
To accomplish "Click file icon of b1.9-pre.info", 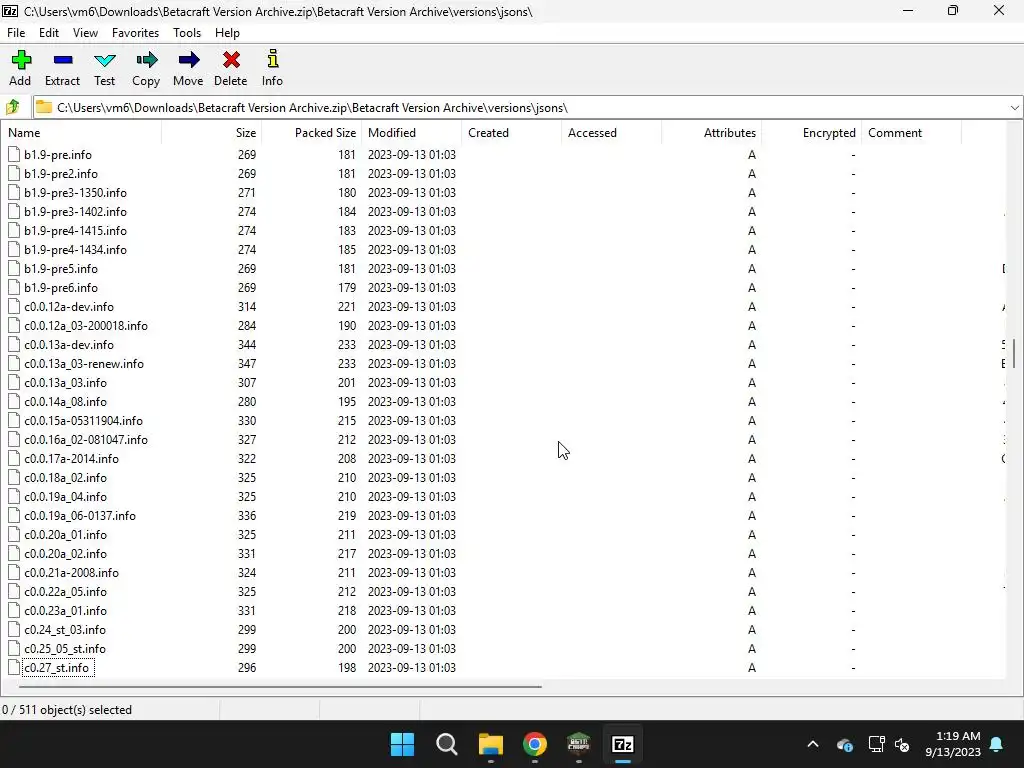I will [x=14, y=154].
